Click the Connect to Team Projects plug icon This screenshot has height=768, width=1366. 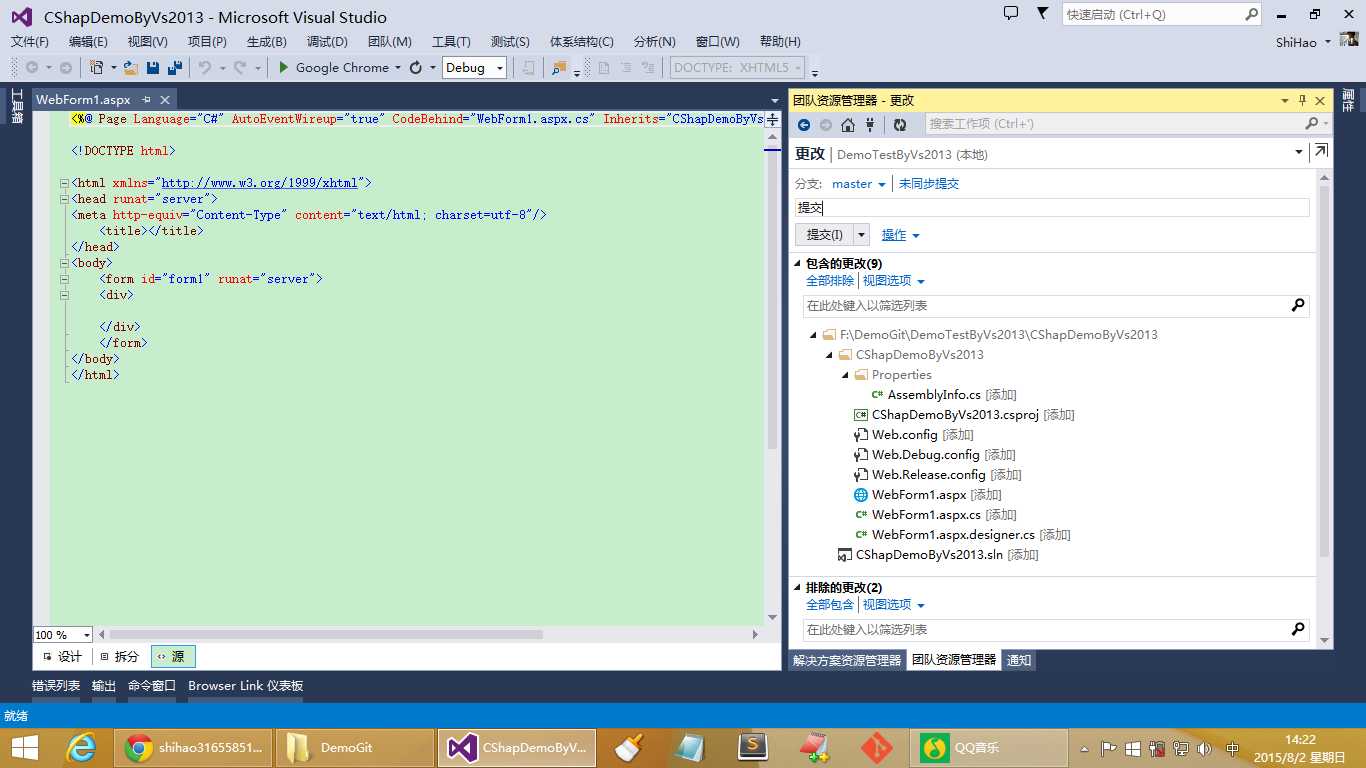click(x=870, y=125)
